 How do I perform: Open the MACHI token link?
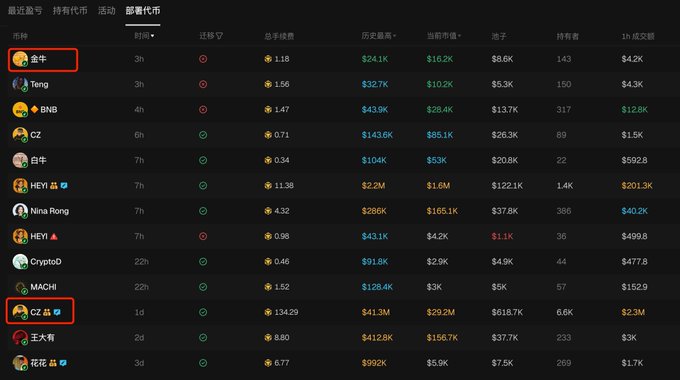[43, 287]
